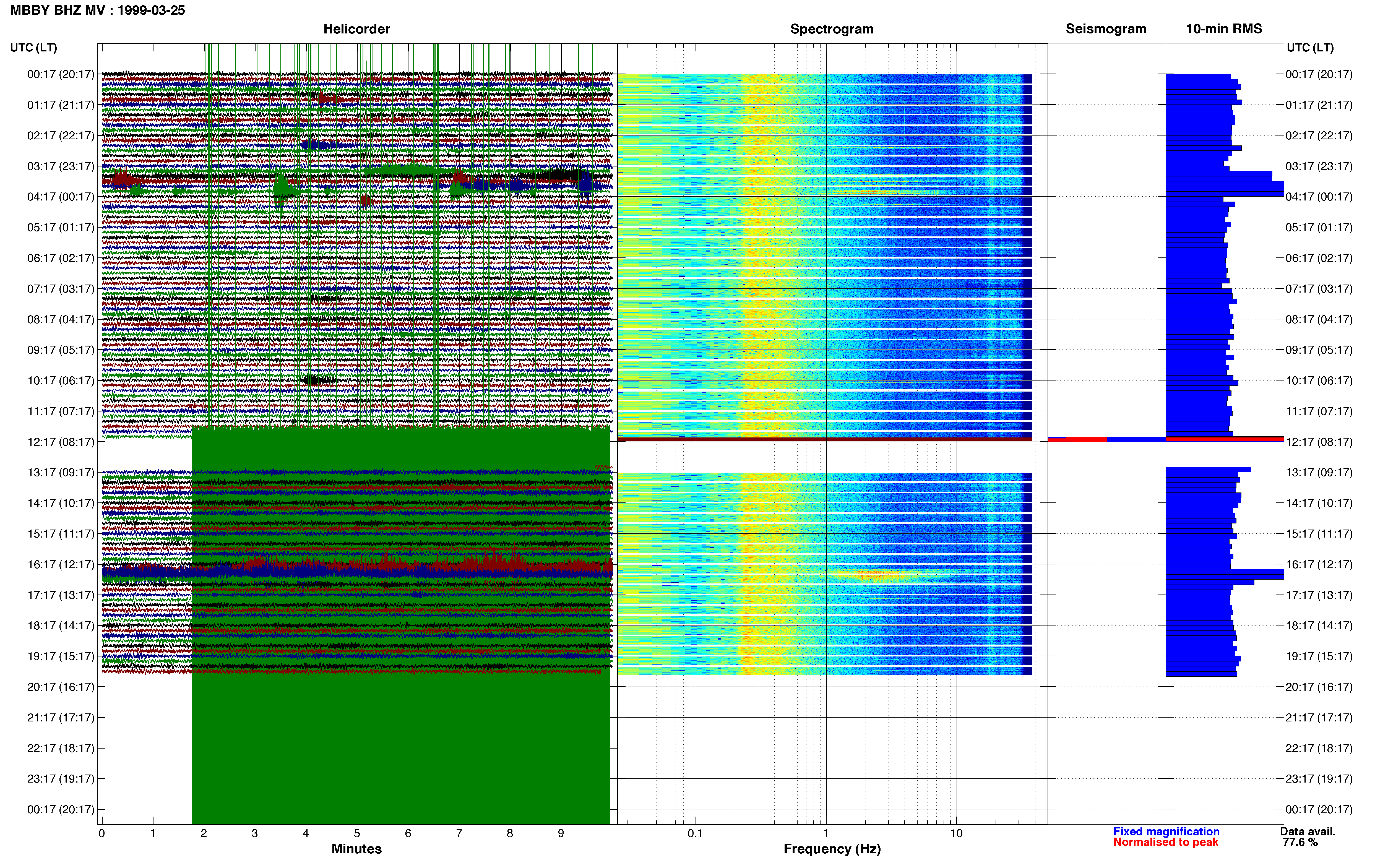
Task: Click the left 15:17 (11:17) time label
Action: pos(61,534)
